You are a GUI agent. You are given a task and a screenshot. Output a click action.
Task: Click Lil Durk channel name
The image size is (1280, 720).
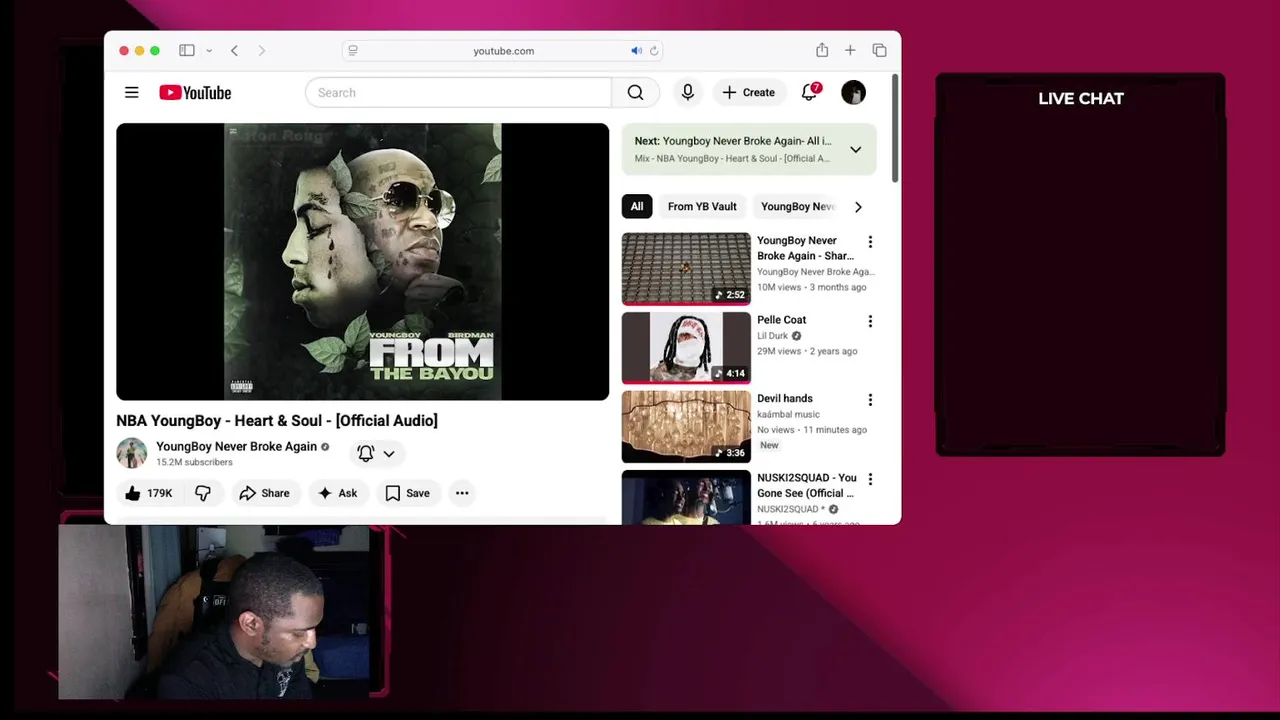[772, 336]
